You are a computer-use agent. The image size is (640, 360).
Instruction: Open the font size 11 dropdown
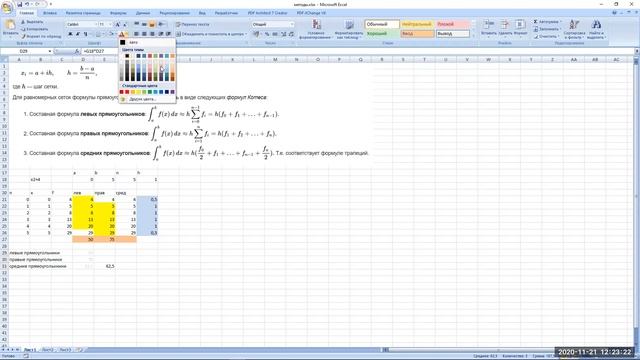tap(110, 24)
